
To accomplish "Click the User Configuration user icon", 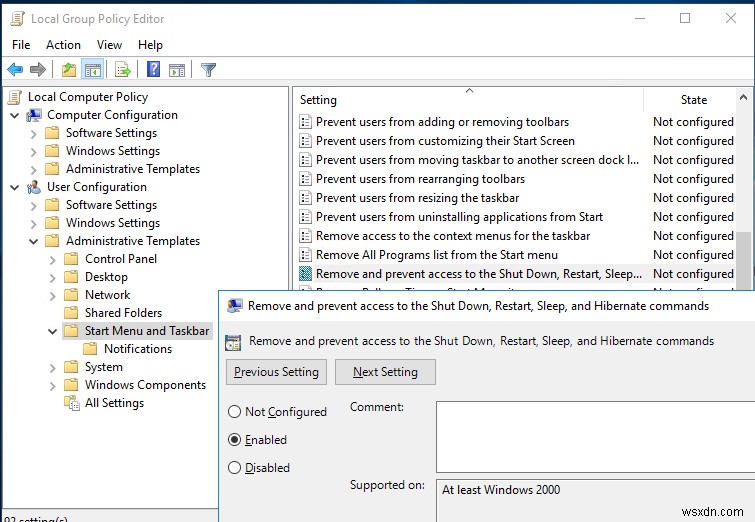I will coord(34,187).
